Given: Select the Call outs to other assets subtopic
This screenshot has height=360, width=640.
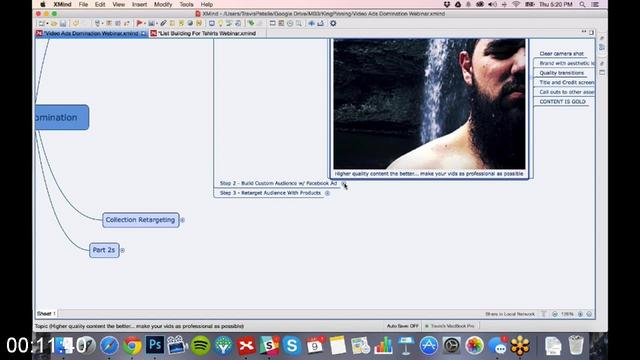Looking at the screenshot, I should (567, 92).
